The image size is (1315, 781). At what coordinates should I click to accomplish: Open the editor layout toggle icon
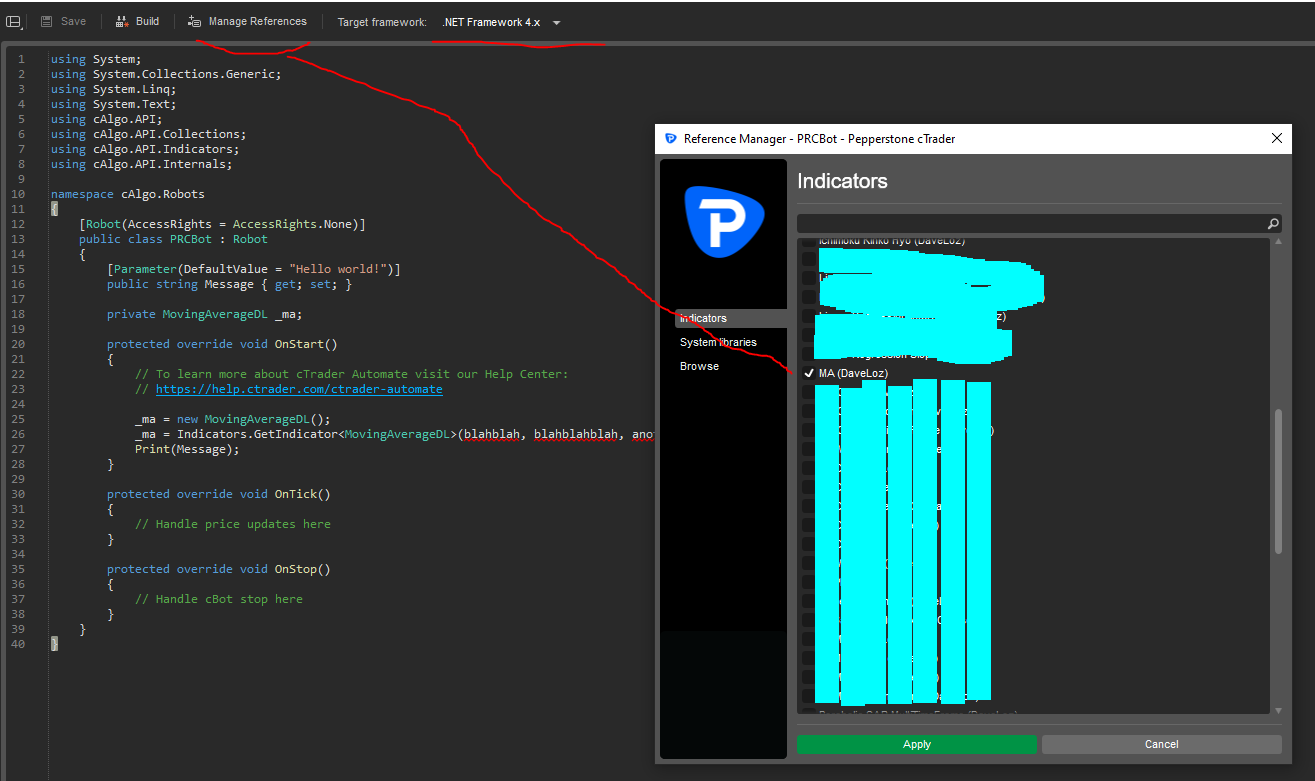click(14, 22)
